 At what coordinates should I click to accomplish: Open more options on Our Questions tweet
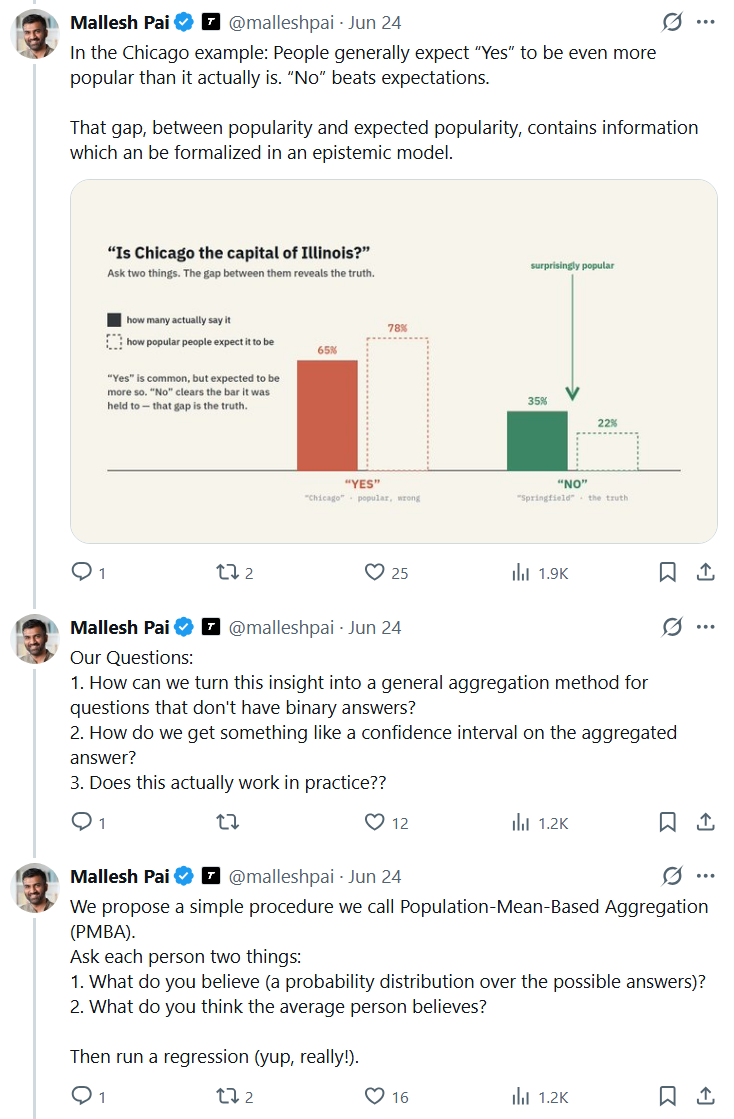[705, 627]
